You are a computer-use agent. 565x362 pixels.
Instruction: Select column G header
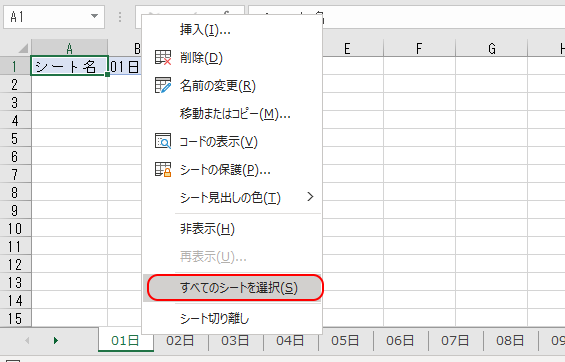point(492,48)
